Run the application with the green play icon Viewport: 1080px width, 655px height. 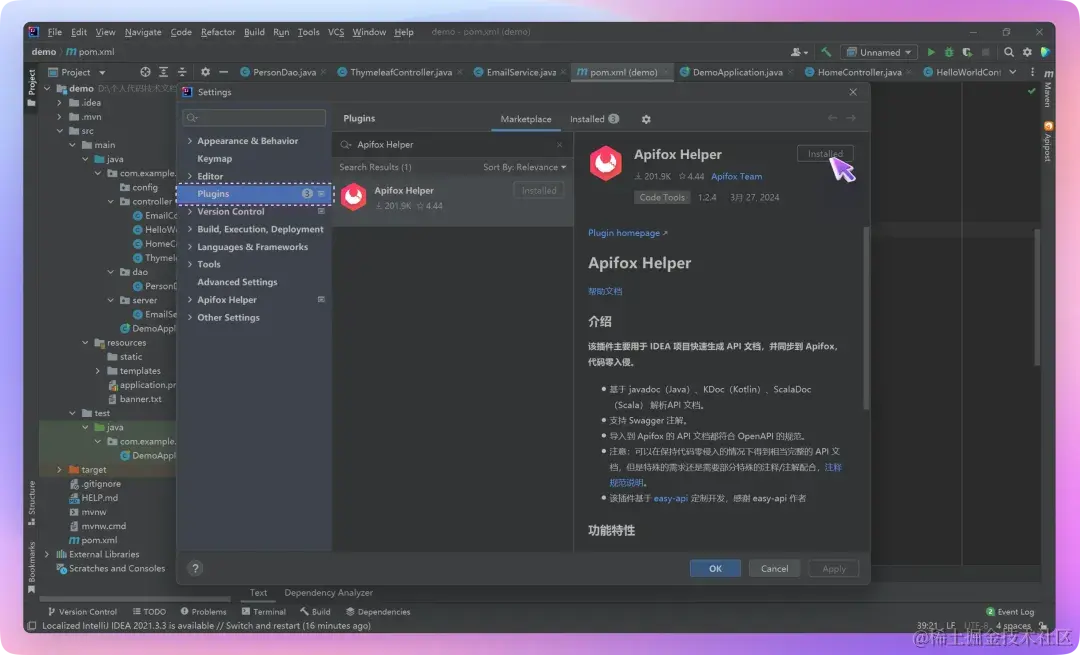[x=931, y=52]
